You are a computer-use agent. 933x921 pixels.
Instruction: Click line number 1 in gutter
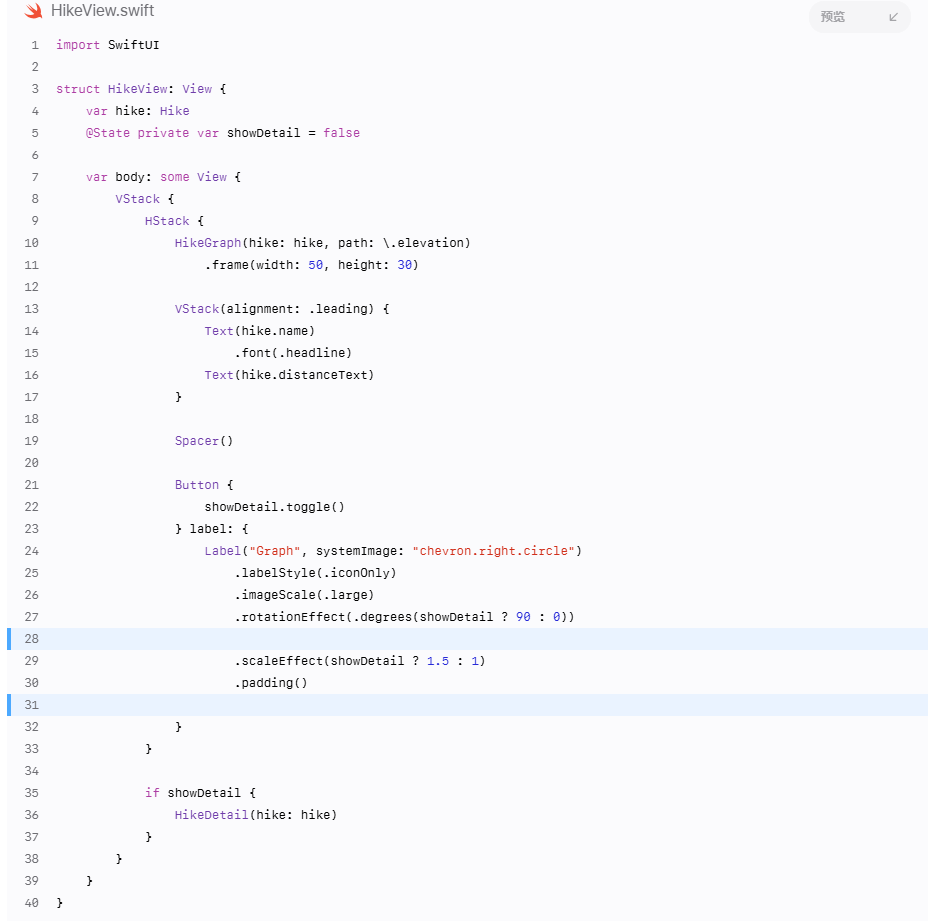click(x=35, y=45)
